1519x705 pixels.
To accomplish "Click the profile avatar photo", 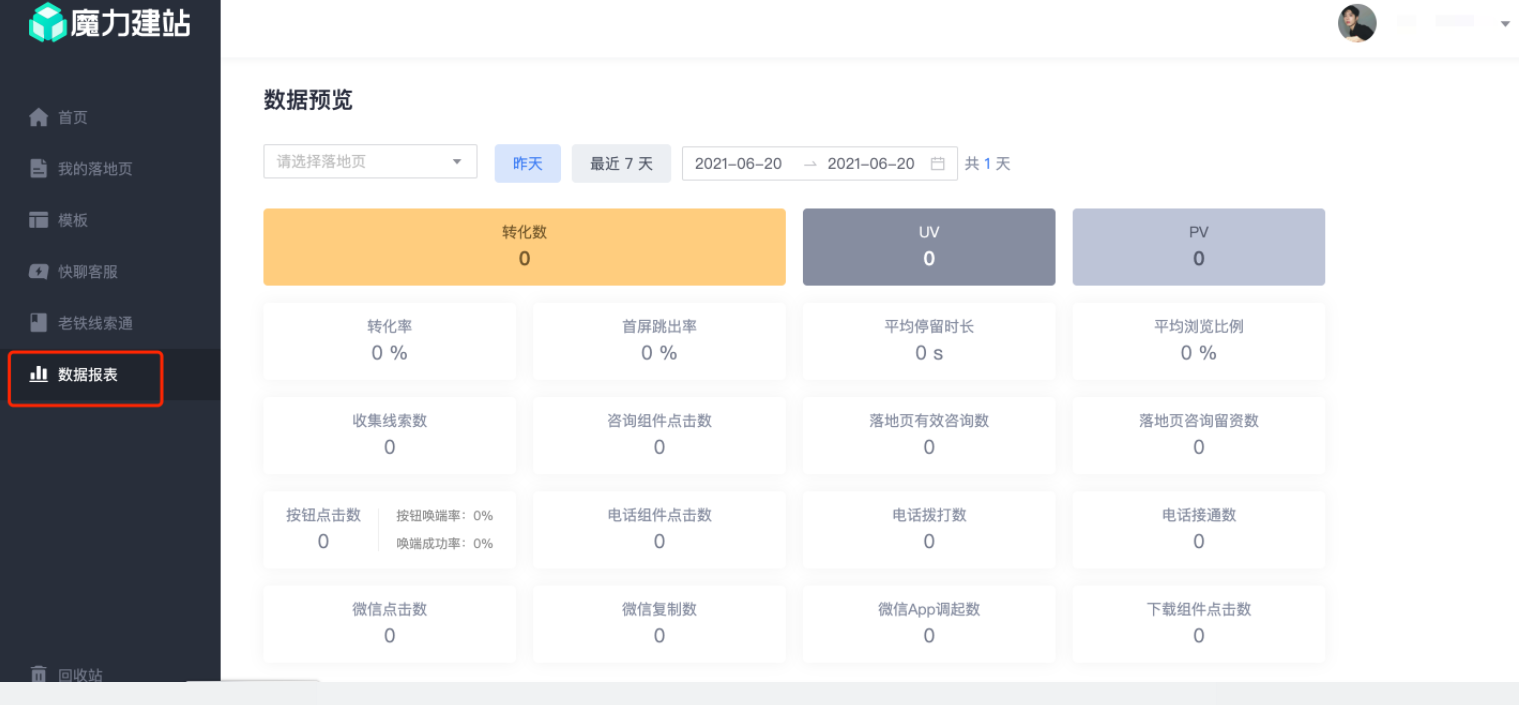I will (1356, 22).
